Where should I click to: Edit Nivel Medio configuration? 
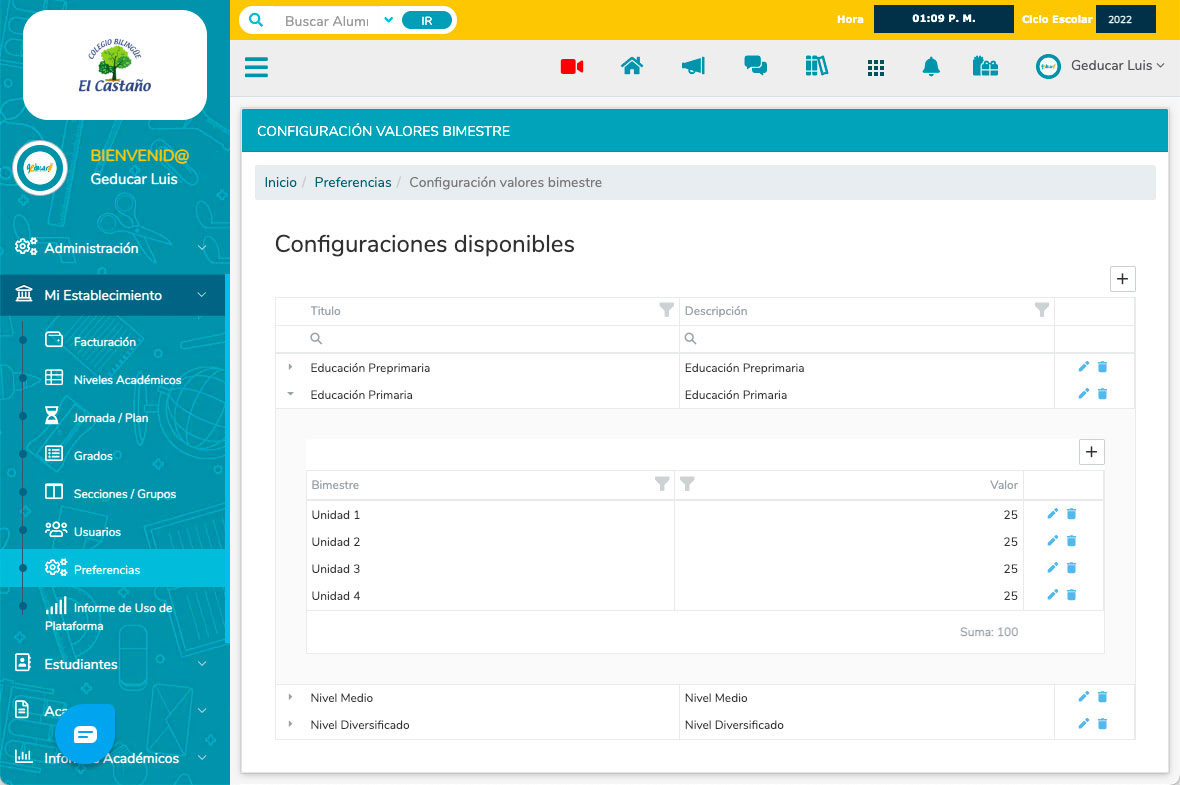tap(1084, 697)
